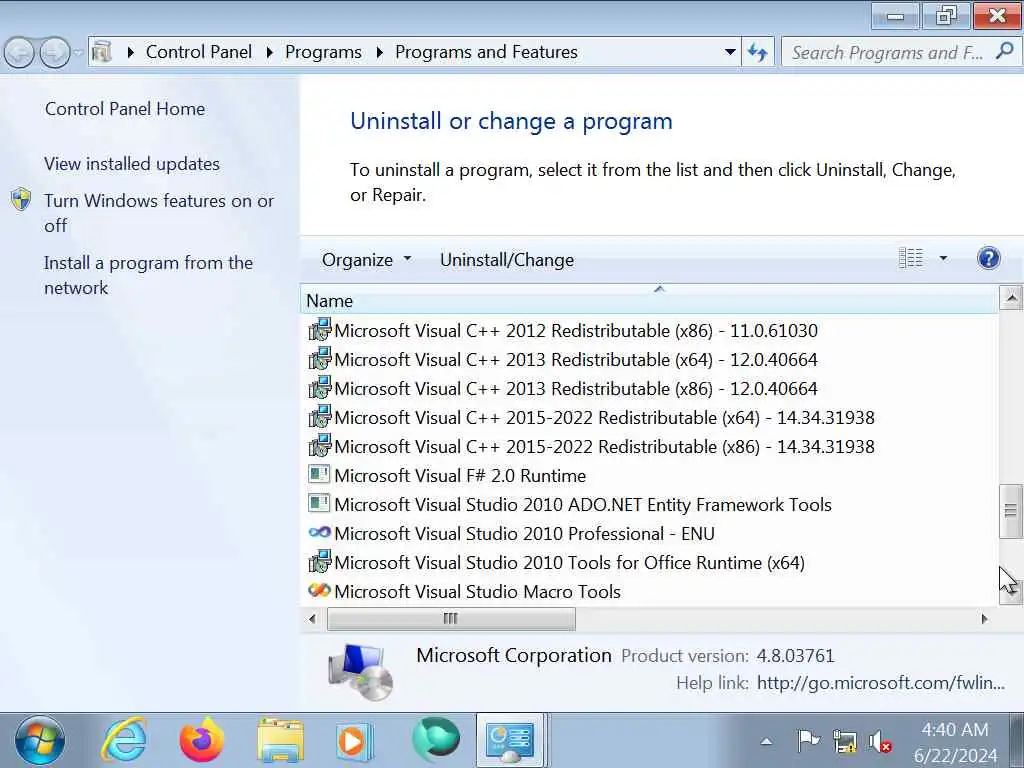Expand arrow after Programs breadcrumb

point(379,52)
